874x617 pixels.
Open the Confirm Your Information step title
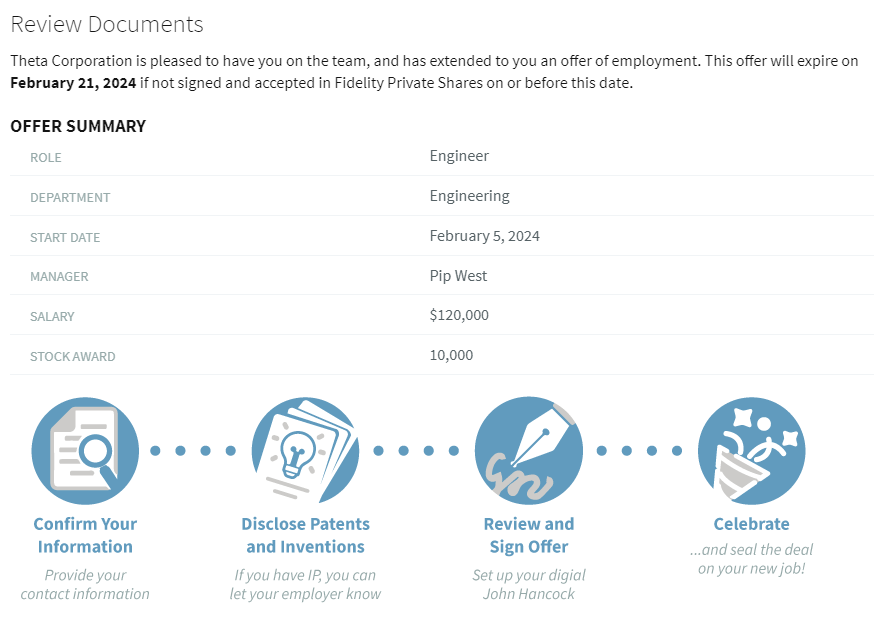[x=85, y=535]
